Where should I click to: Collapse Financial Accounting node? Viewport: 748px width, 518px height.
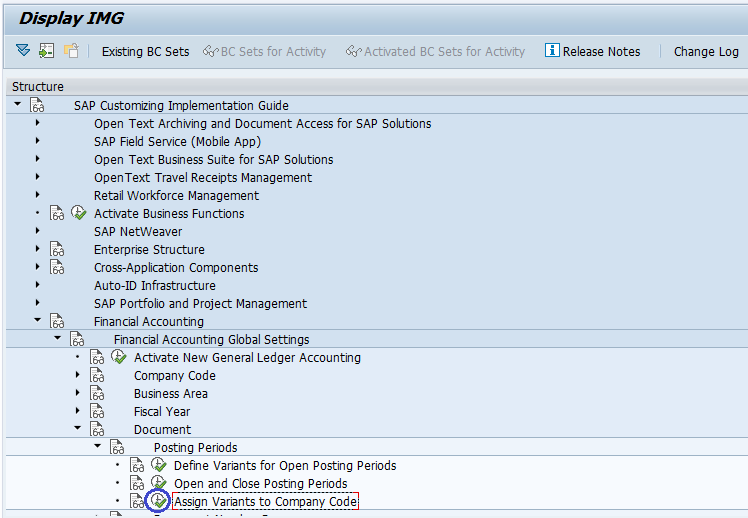(37, 320)
